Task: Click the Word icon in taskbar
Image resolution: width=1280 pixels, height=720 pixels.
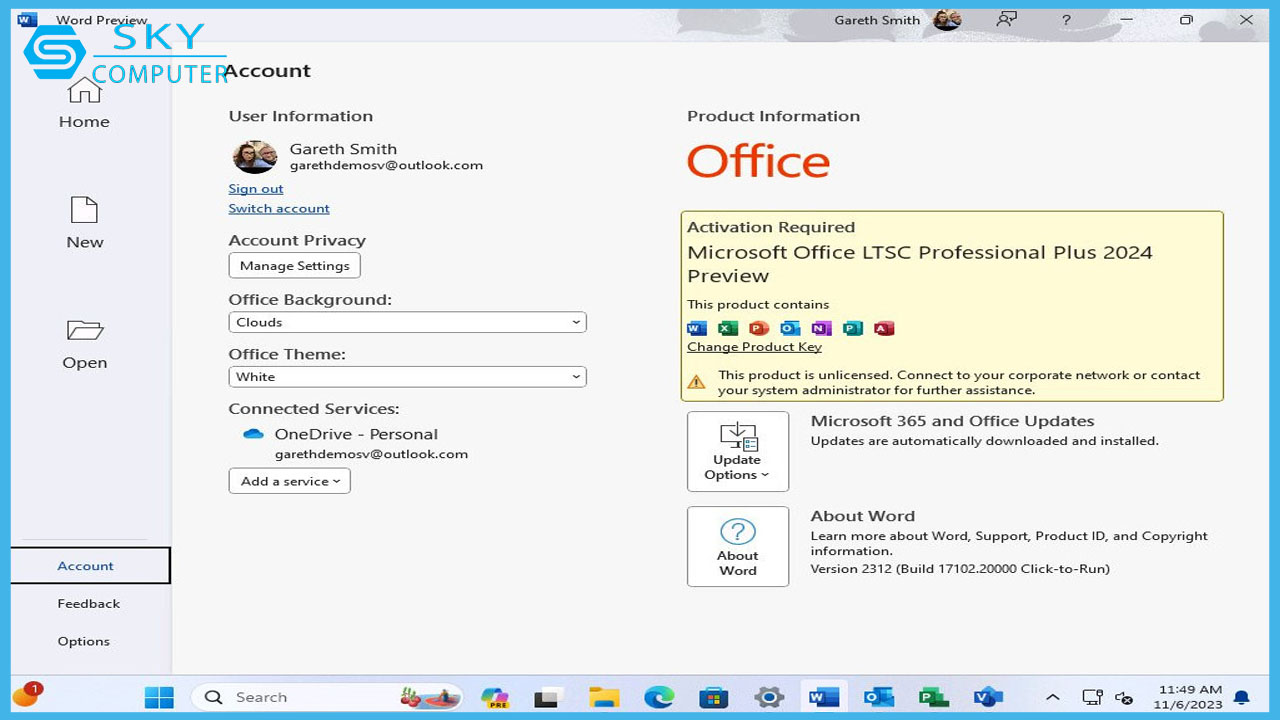Action: (x=824, y=697)
